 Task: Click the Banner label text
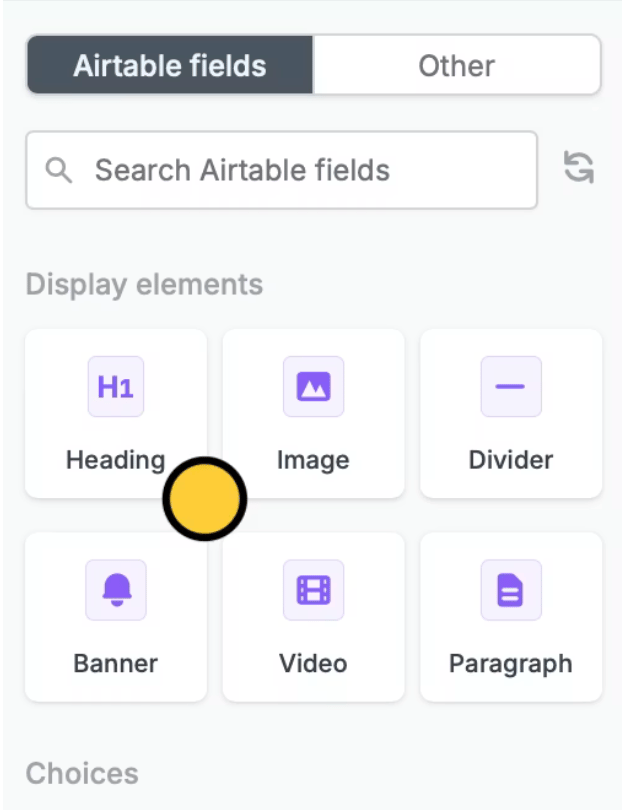click(116, 663)
